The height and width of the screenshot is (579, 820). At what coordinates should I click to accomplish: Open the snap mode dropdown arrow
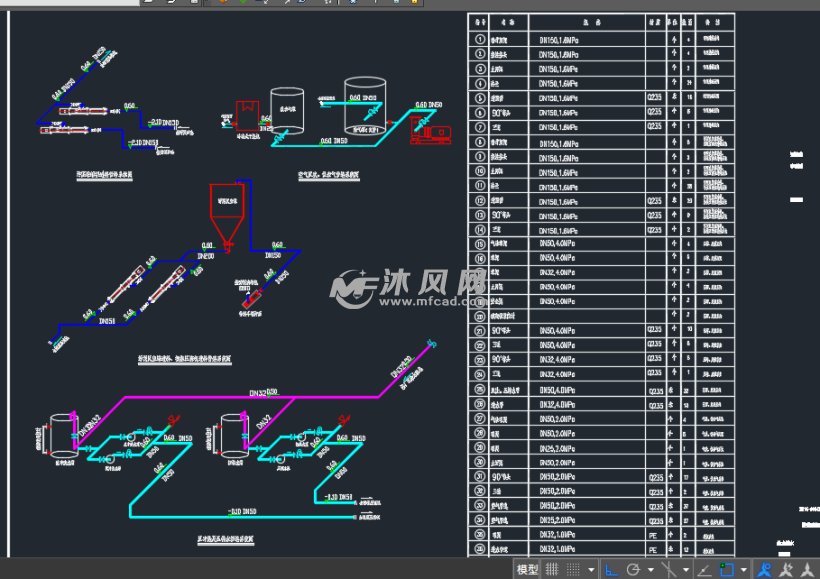click(x=591, y=570)
